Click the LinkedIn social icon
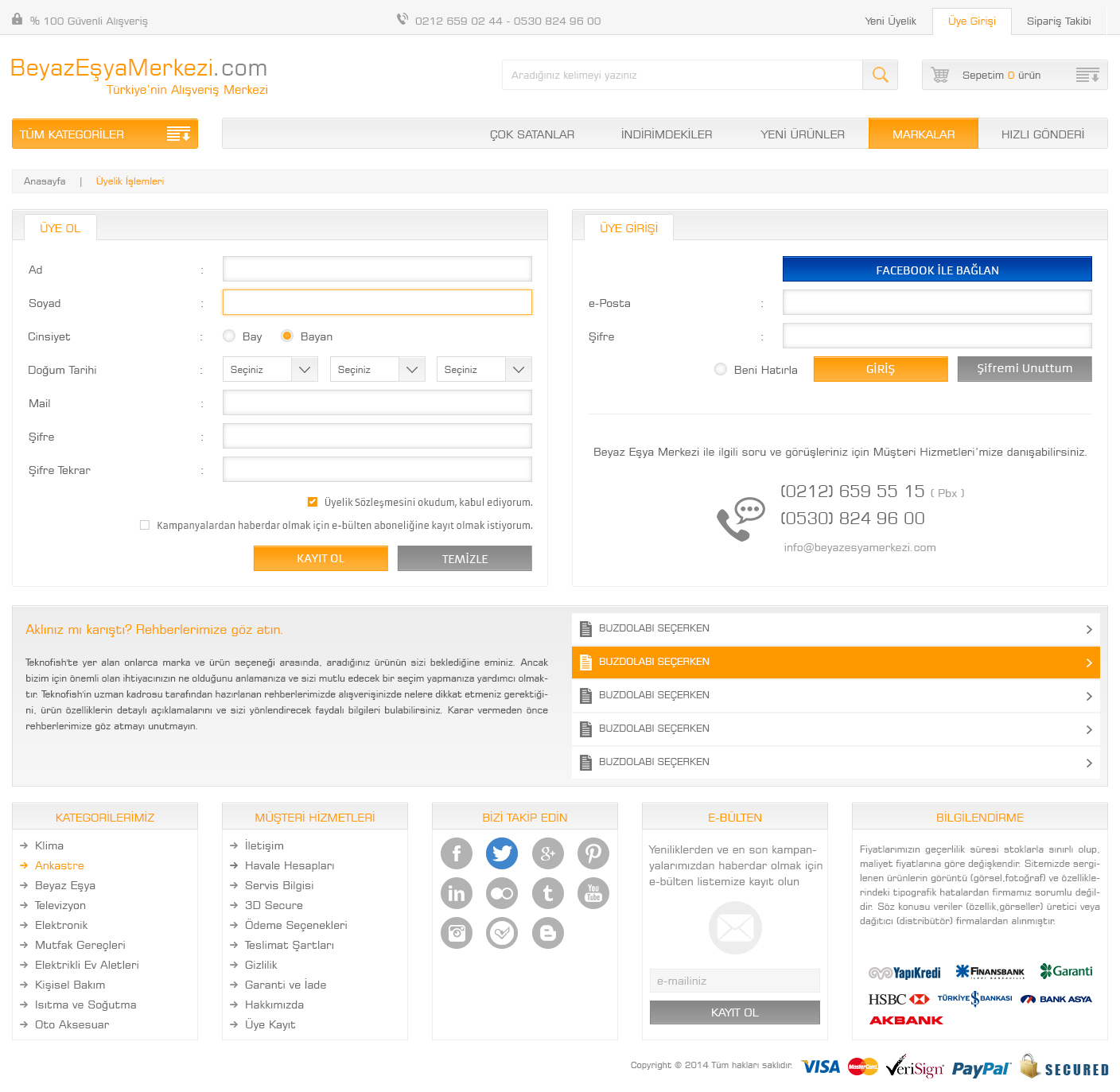The image size is (1120, 1092). pos(457,893)
